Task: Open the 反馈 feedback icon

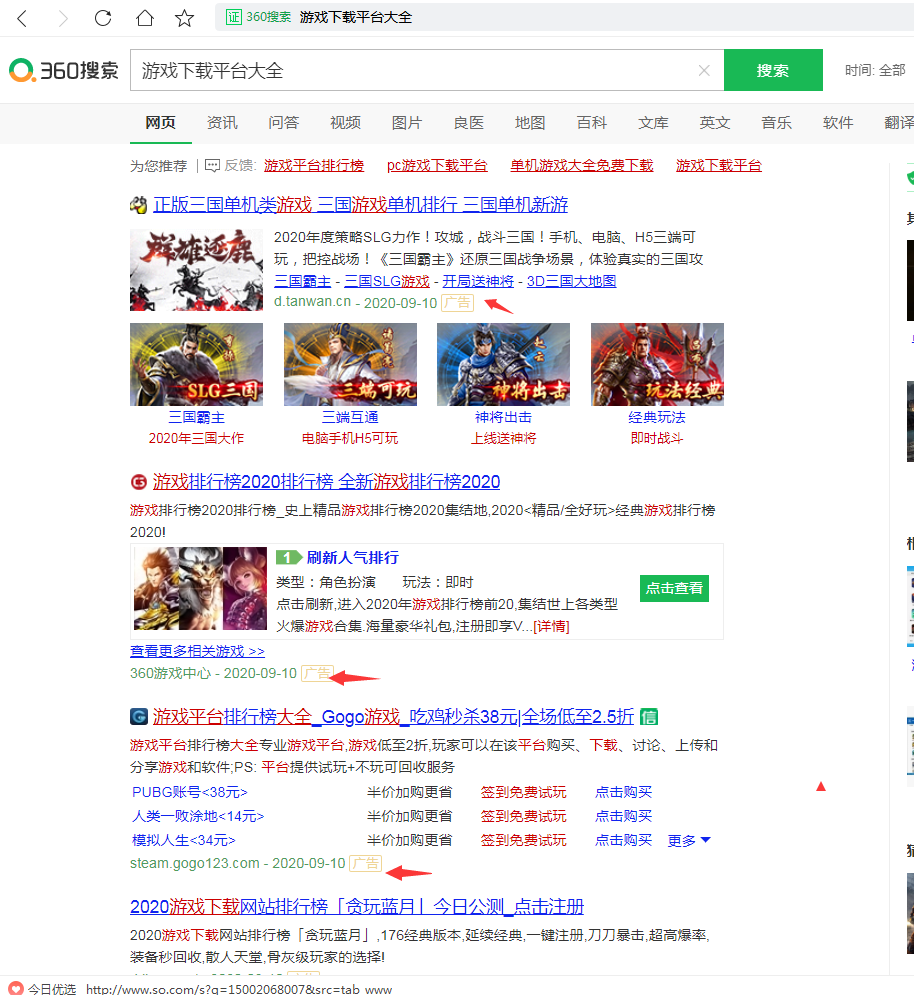Action: pos(213,166)
